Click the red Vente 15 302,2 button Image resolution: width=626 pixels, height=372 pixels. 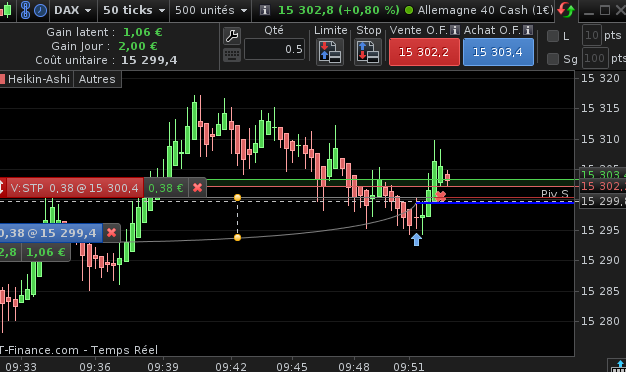(x=424, y=52)
